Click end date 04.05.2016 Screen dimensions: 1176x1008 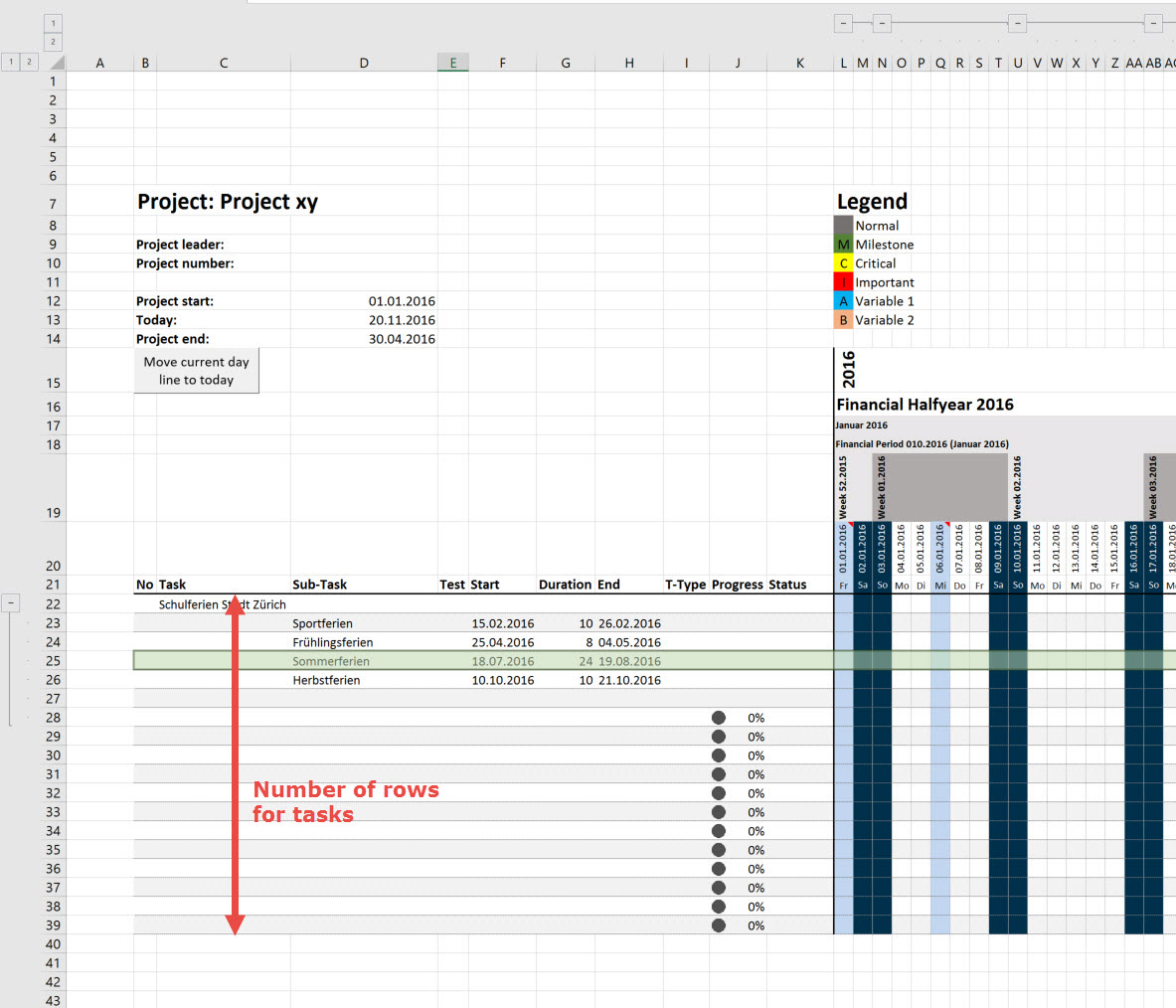[628, 642]
